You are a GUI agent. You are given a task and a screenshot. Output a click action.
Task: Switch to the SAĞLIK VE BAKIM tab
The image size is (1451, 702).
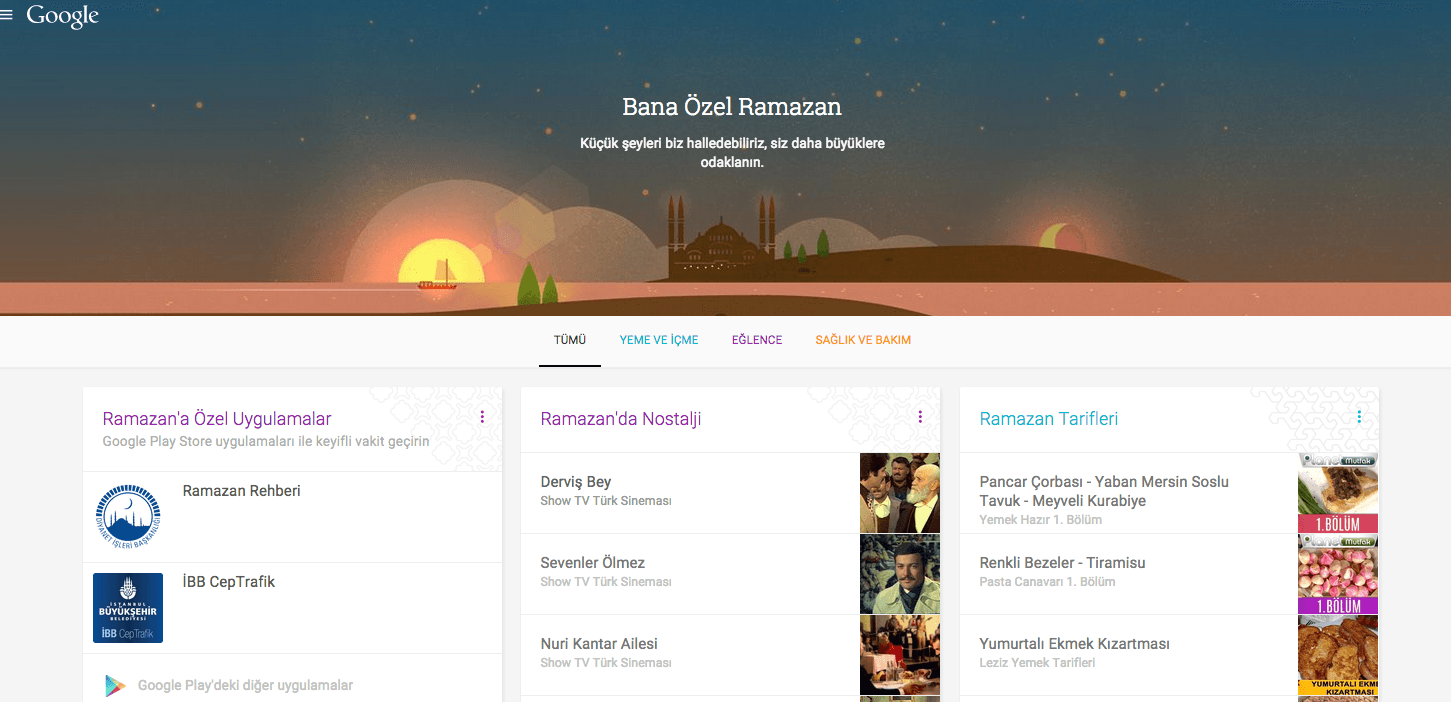863,340
